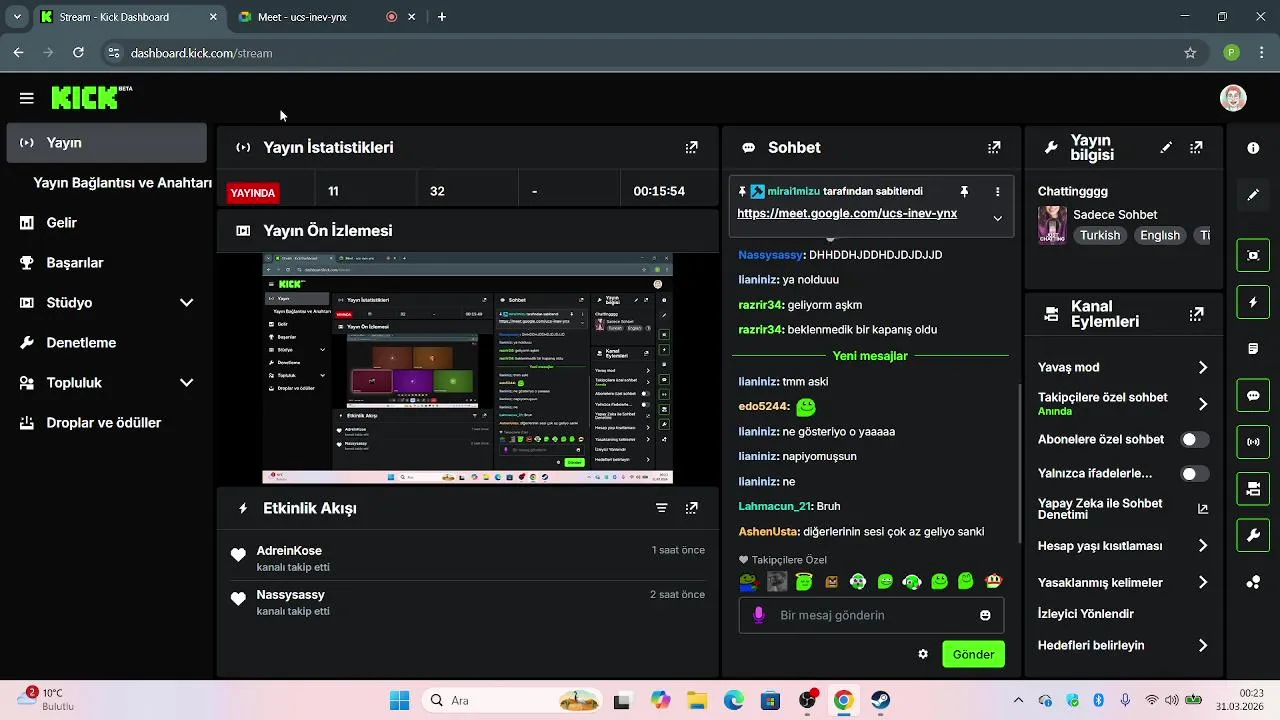Open chat settings gear next to Gönder

coord(923,654)
